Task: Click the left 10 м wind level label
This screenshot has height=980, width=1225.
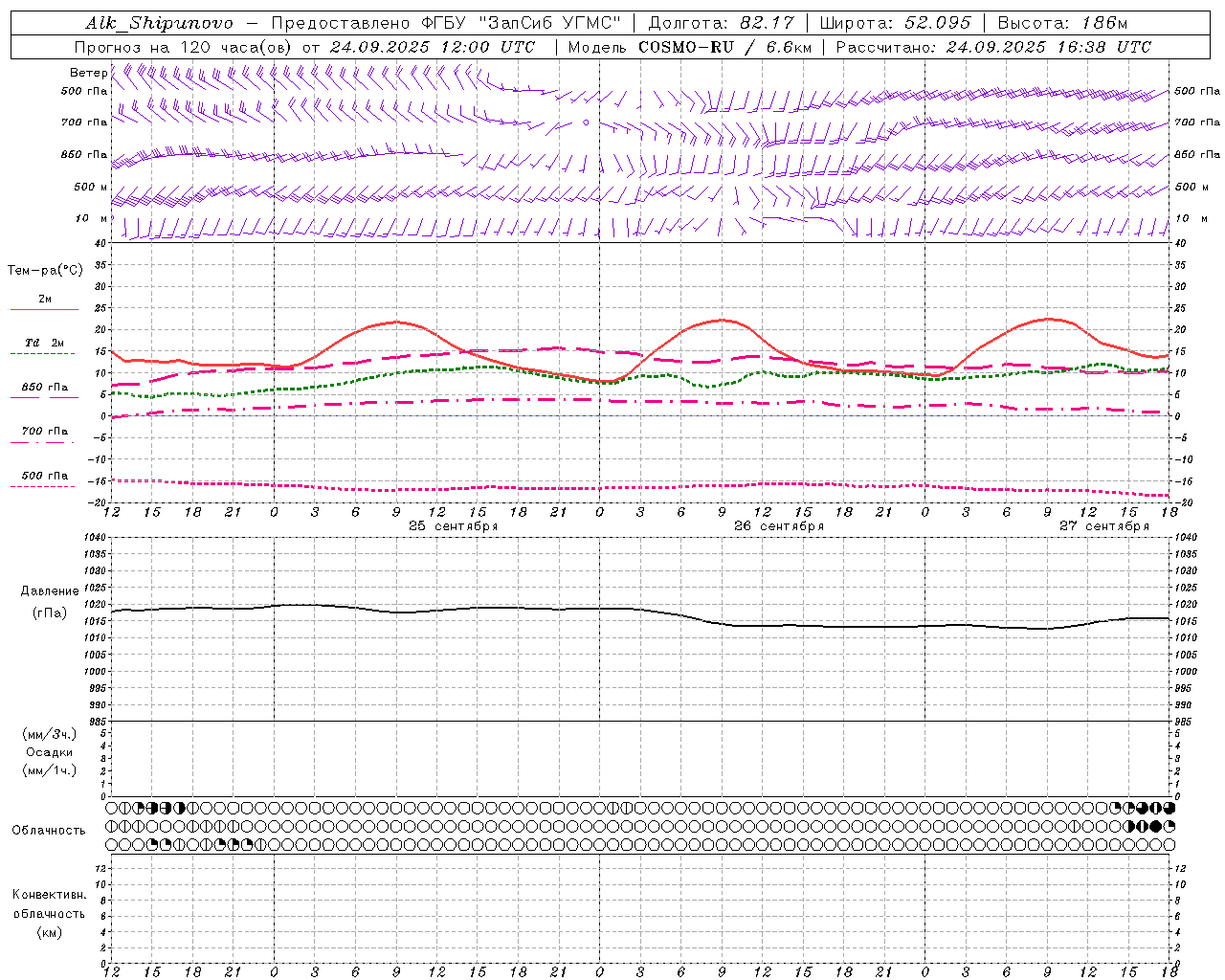Action: click(x=92, y=218)
